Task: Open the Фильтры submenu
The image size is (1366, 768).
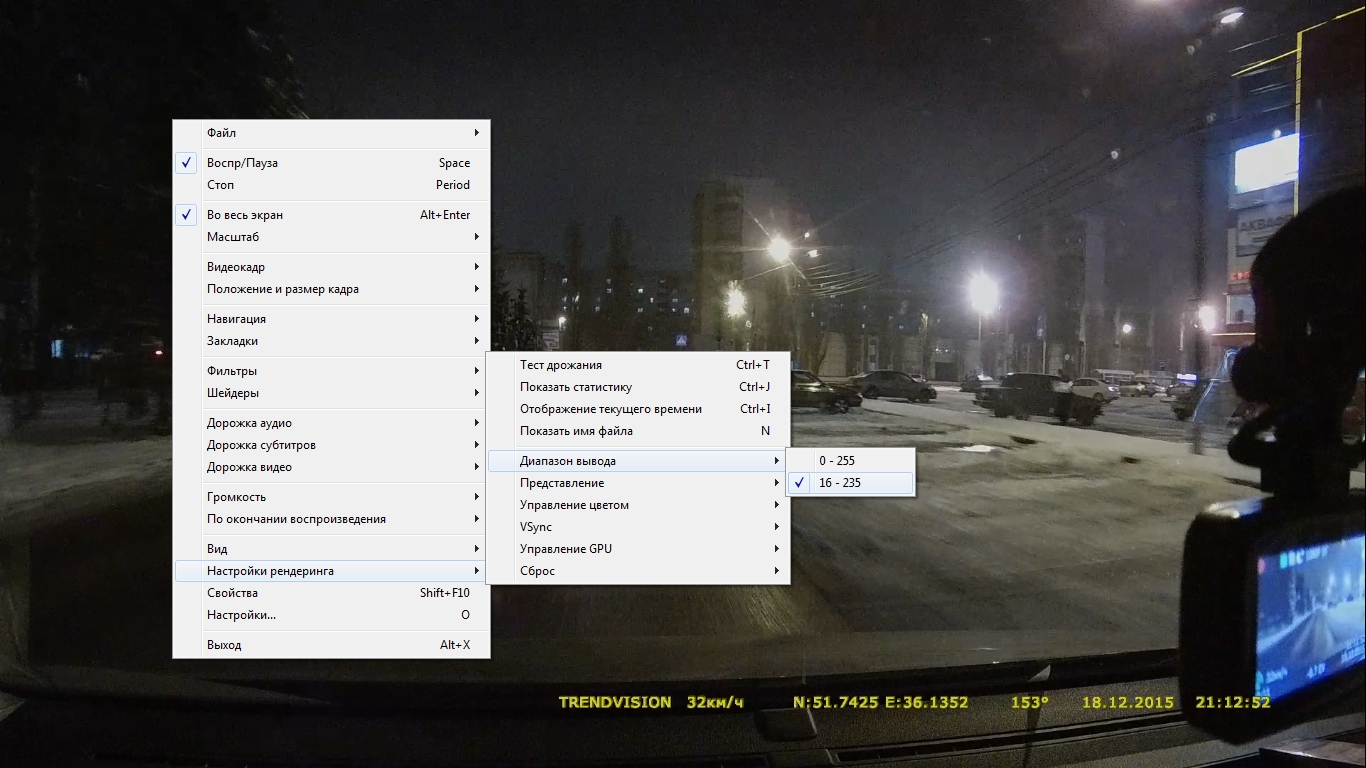Action: click(232, 371)
